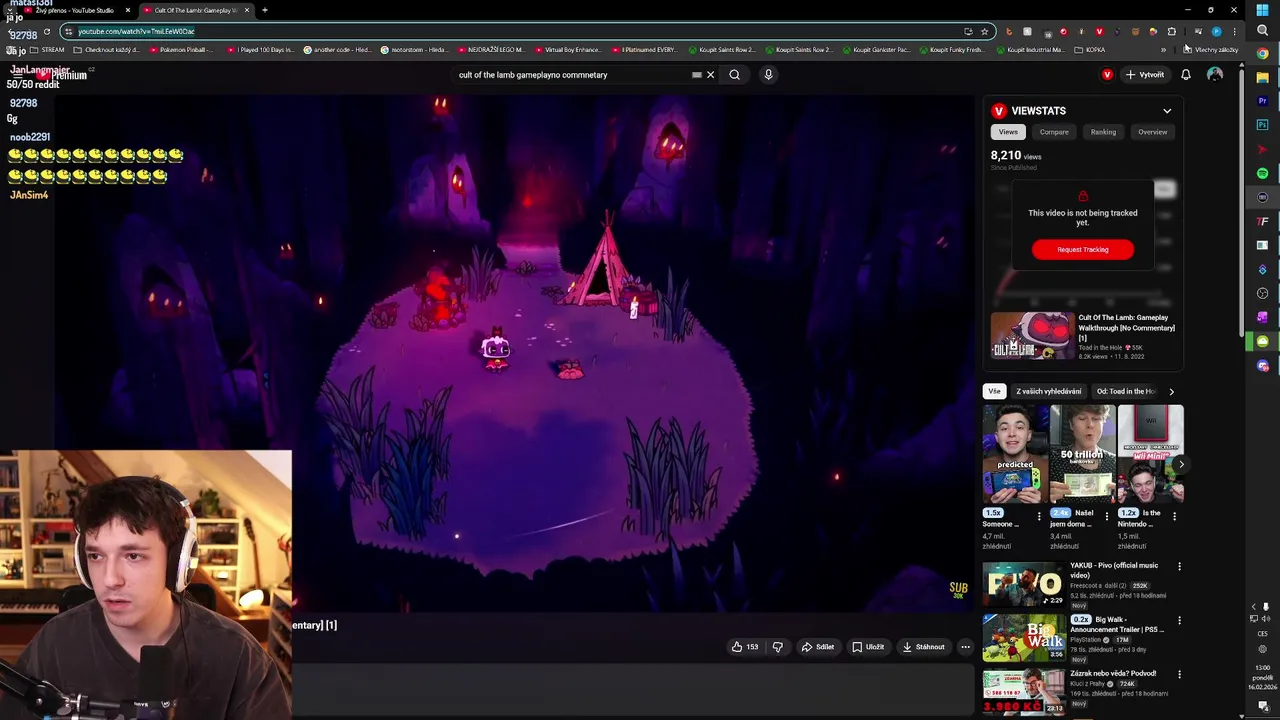Select 'Od: Toad in the Hole' chip
The image size is (1280, 720).
[1126, 391]
